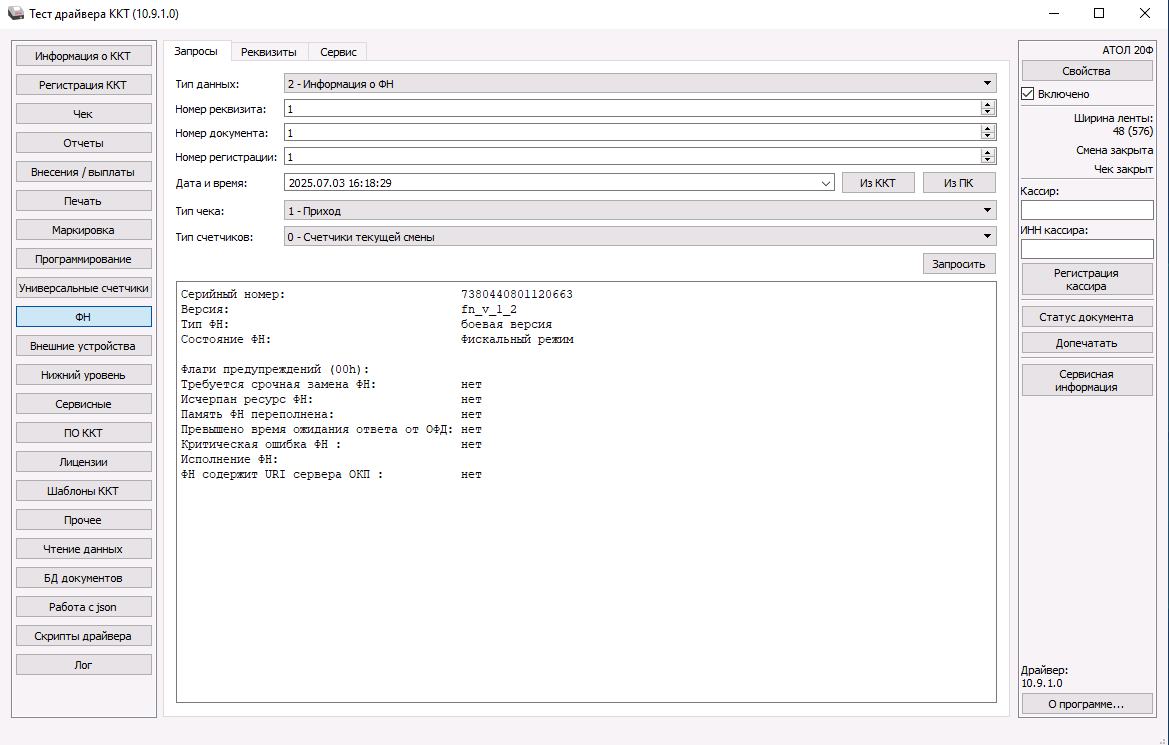Switch to the Сервис tab
Screen dimensions: 1169x745
coord(338,52)
